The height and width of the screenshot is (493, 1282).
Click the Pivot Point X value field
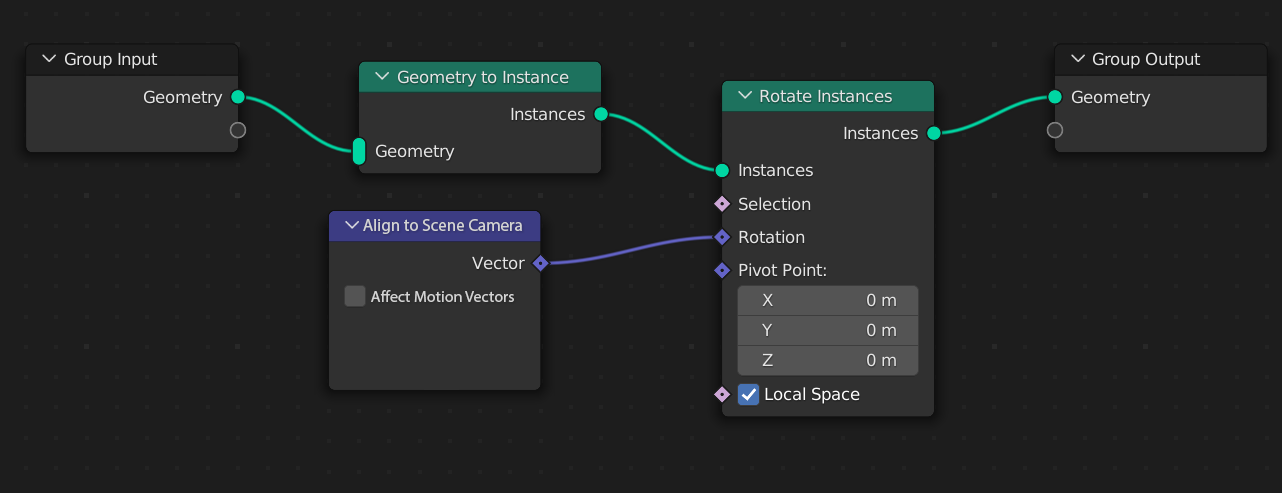(x=828, y=300)
